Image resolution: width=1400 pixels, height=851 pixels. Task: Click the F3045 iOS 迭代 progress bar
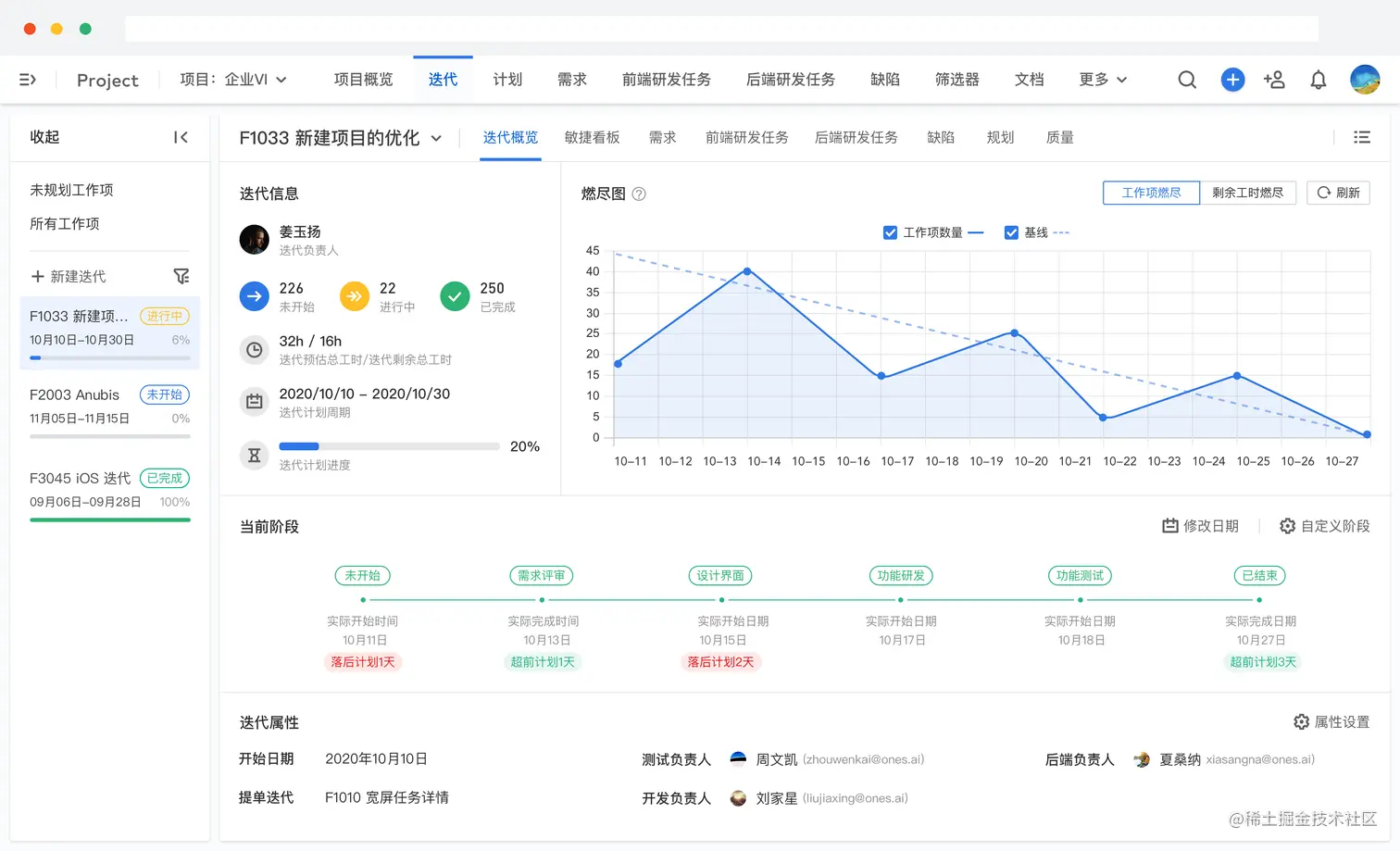point(110,519)
